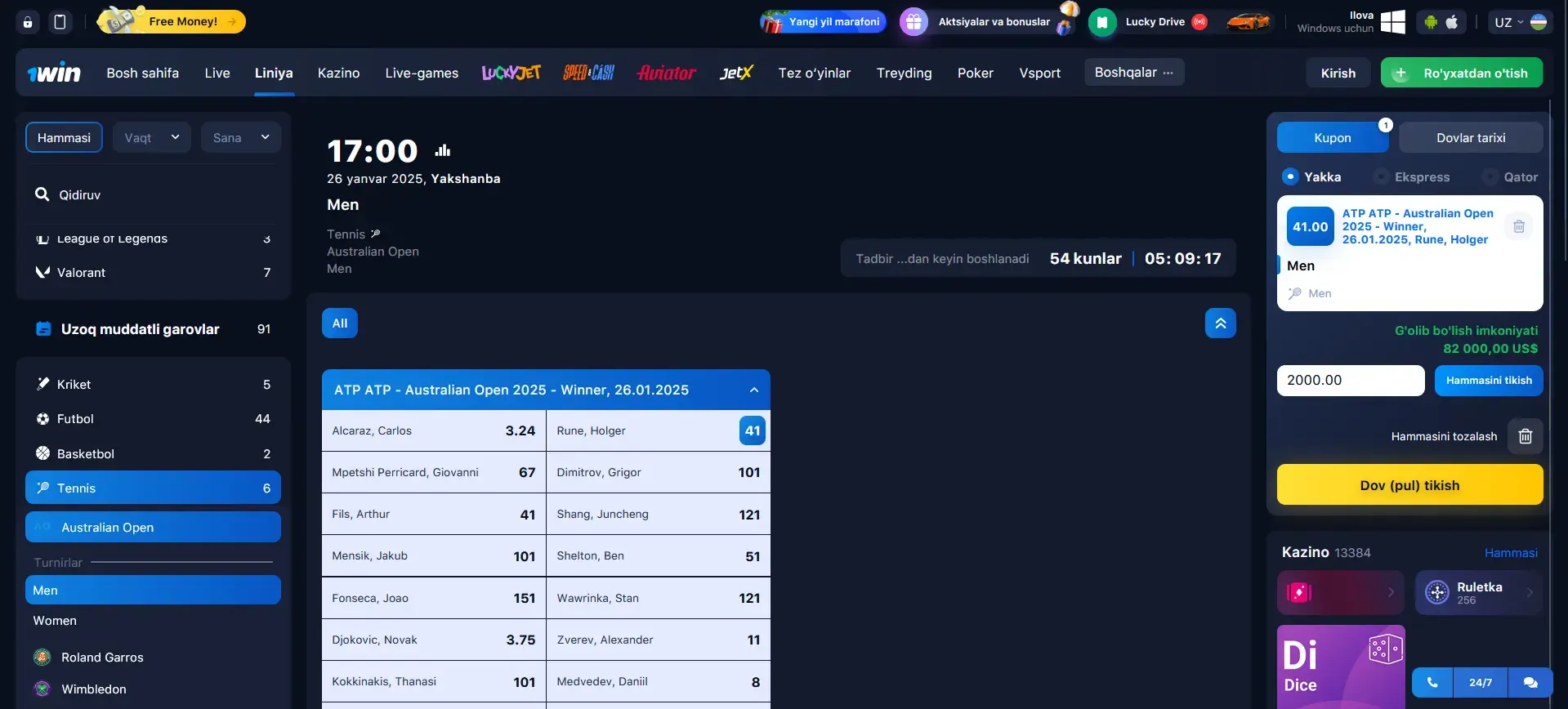
Task: Open the phone call support icon
Action: (1432, 682)
